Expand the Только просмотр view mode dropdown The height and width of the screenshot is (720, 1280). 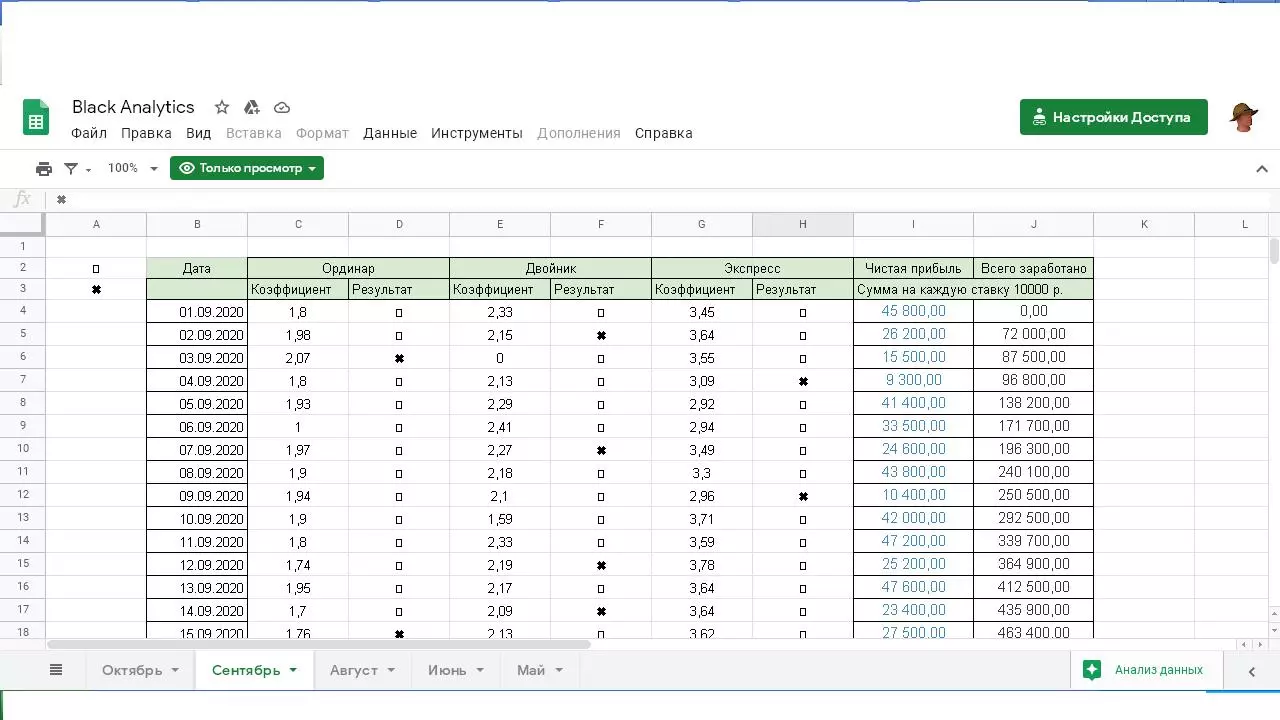(x=247, y=168)
